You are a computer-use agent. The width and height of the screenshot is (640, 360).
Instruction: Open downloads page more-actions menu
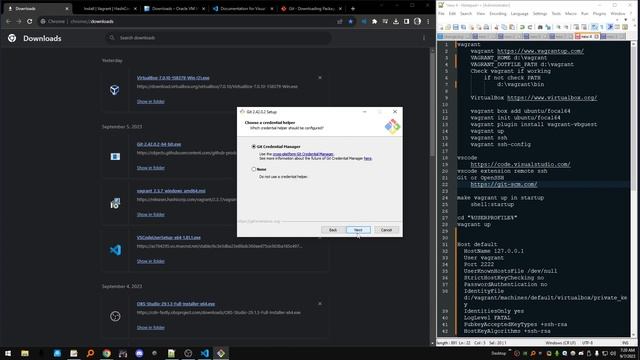click(424, 38)
